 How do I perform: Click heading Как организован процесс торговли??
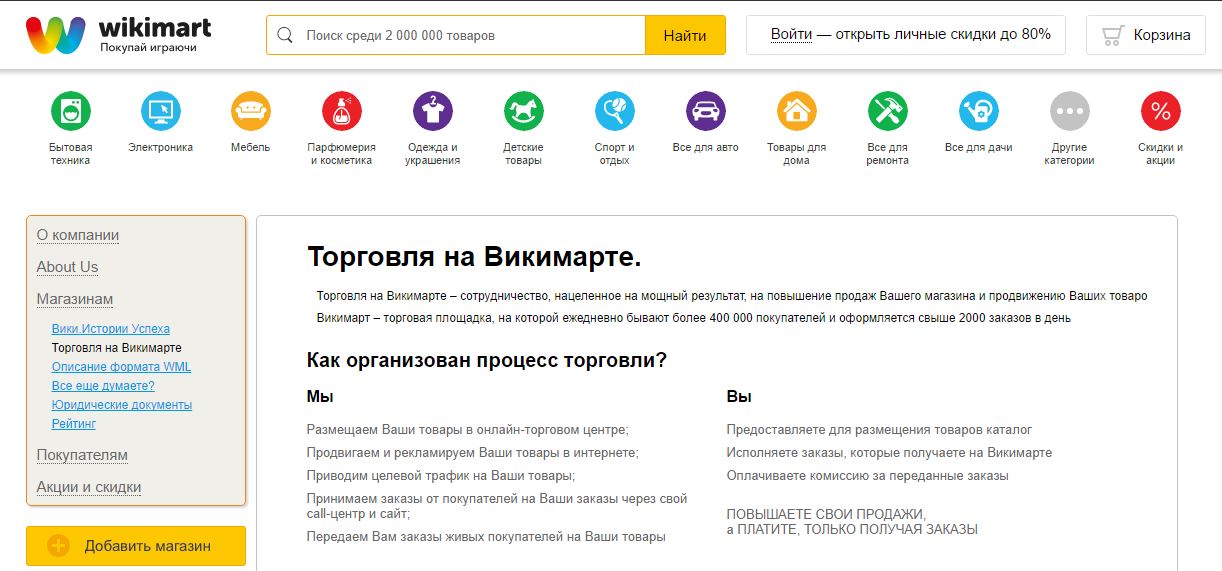coord(487,360)
